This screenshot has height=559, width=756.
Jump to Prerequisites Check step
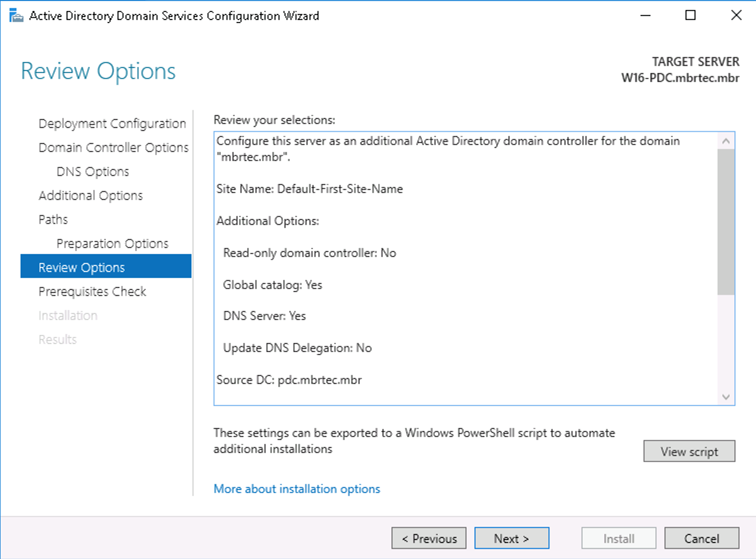(92, 291)
